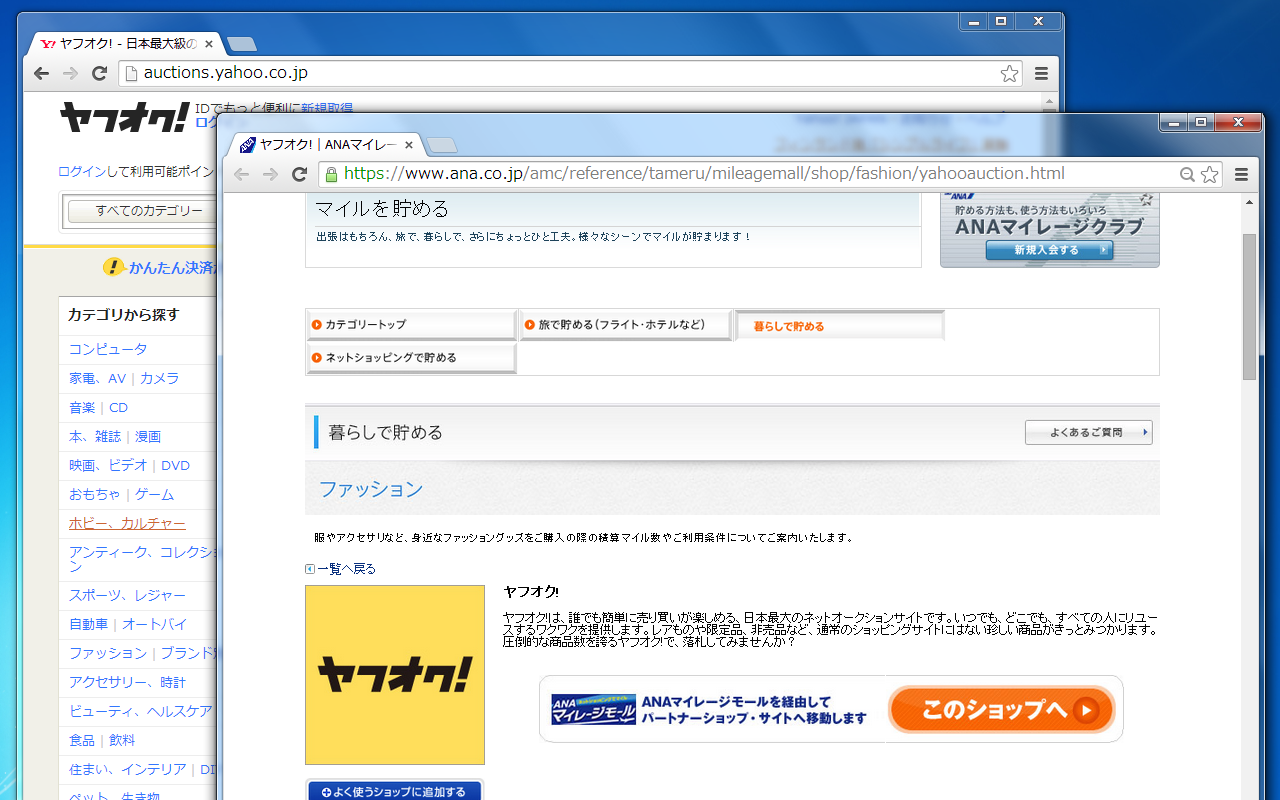This screenshot has height=800, width=1280.
Task: Open the Chrome menu of the Yahoo Auctions window
Action: (1041, 73)
